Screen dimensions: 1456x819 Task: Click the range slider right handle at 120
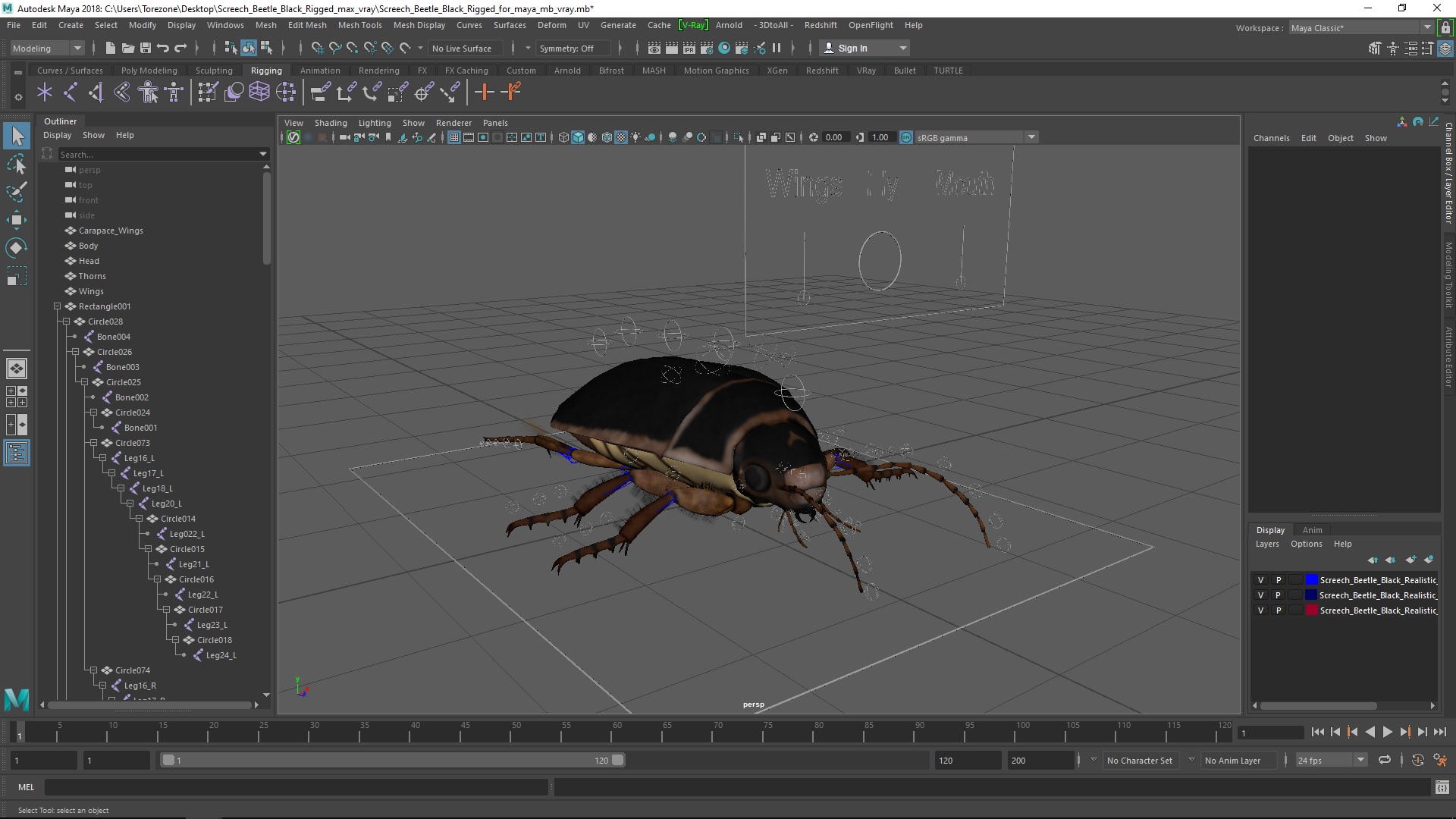tap(618, 760)
